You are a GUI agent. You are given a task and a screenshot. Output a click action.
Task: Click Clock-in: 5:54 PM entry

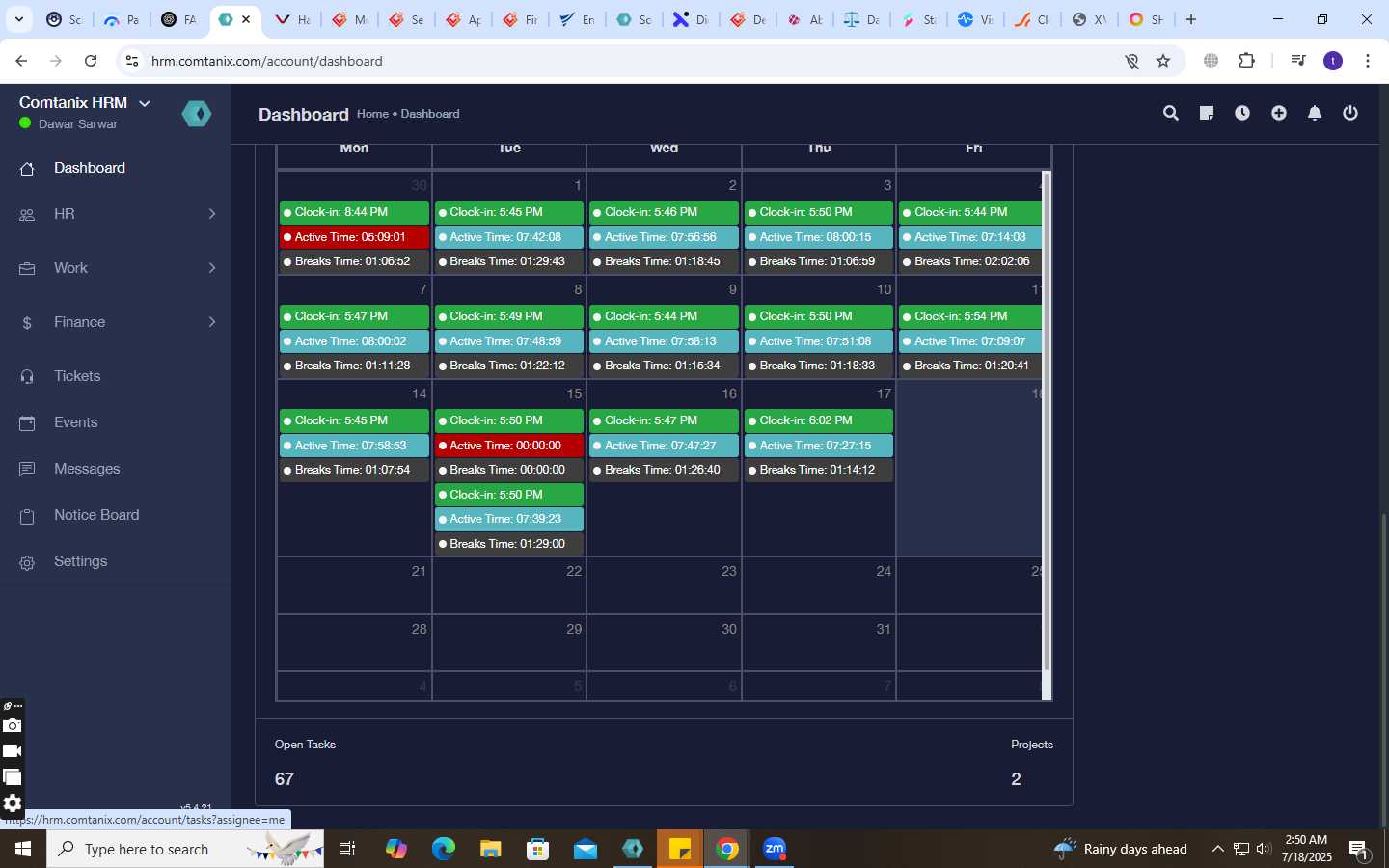point(970,316)
